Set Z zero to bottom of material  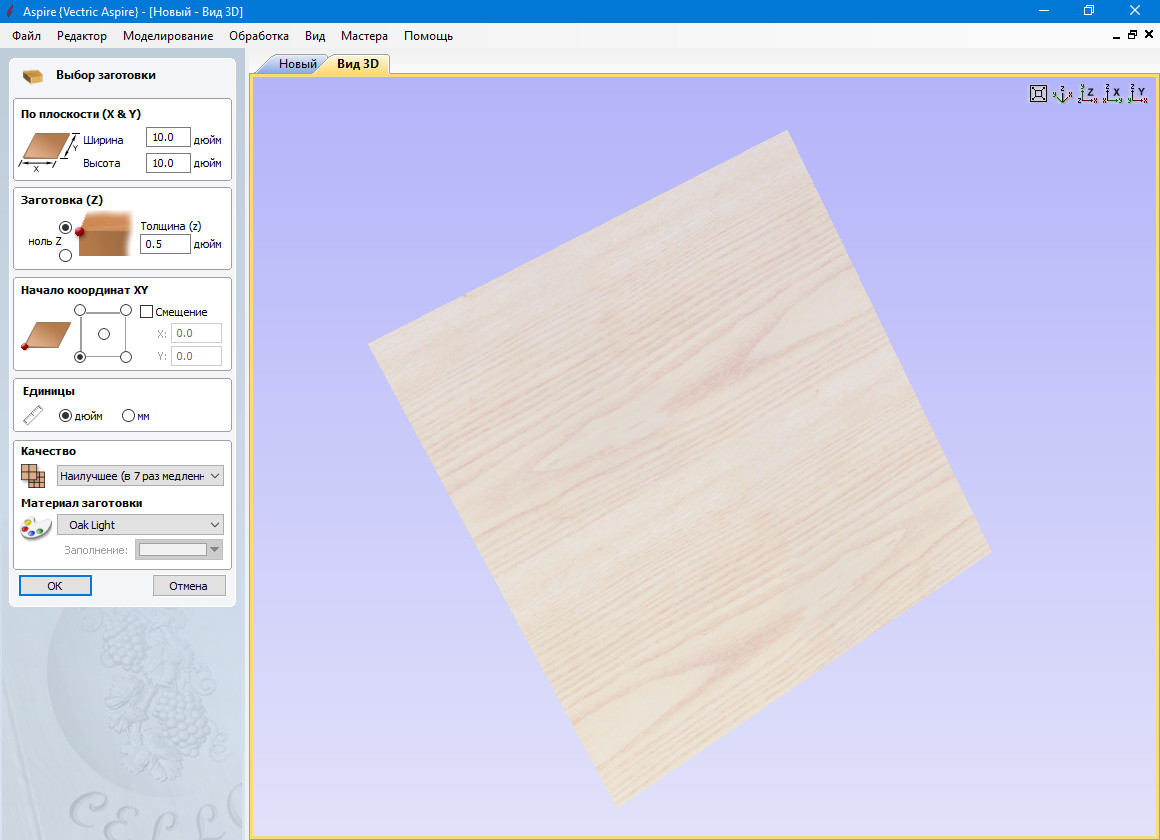pos(66,256)
